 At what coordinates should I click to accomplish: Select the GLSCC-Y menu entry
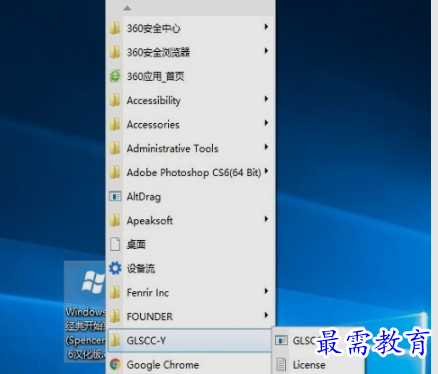click(190, 340)
